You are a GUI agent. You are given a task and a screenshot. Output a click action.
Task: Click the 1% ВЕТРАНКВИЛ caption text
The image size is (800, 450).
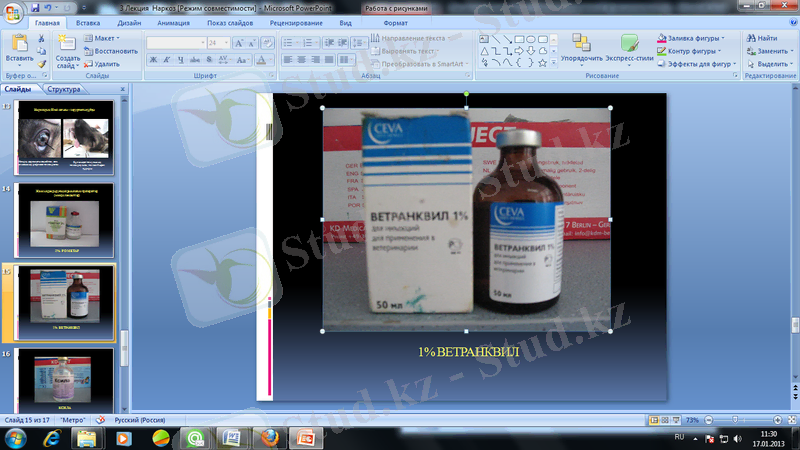tap(468, 352)
